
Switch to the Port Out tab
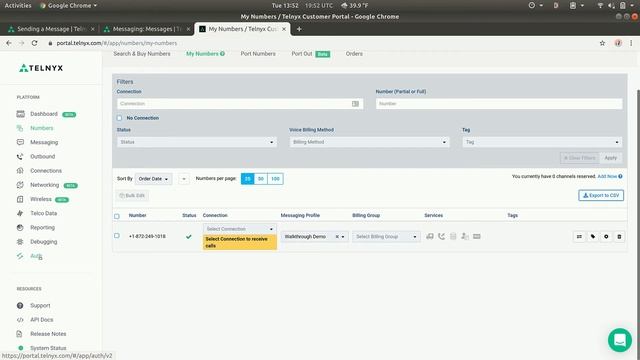click(302, 53)
